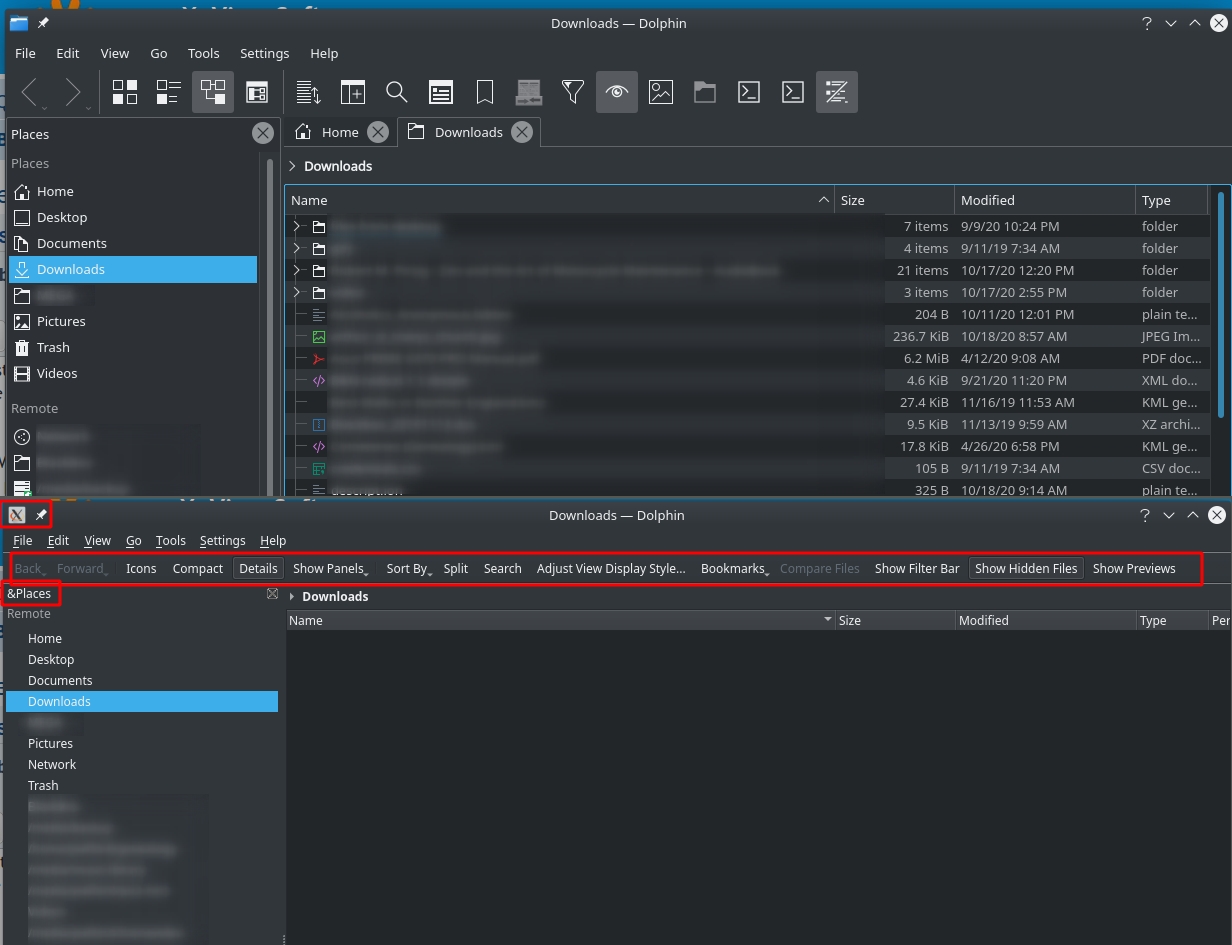
Task: Open search using the magnifying glass icon
Action: [397, 92]
